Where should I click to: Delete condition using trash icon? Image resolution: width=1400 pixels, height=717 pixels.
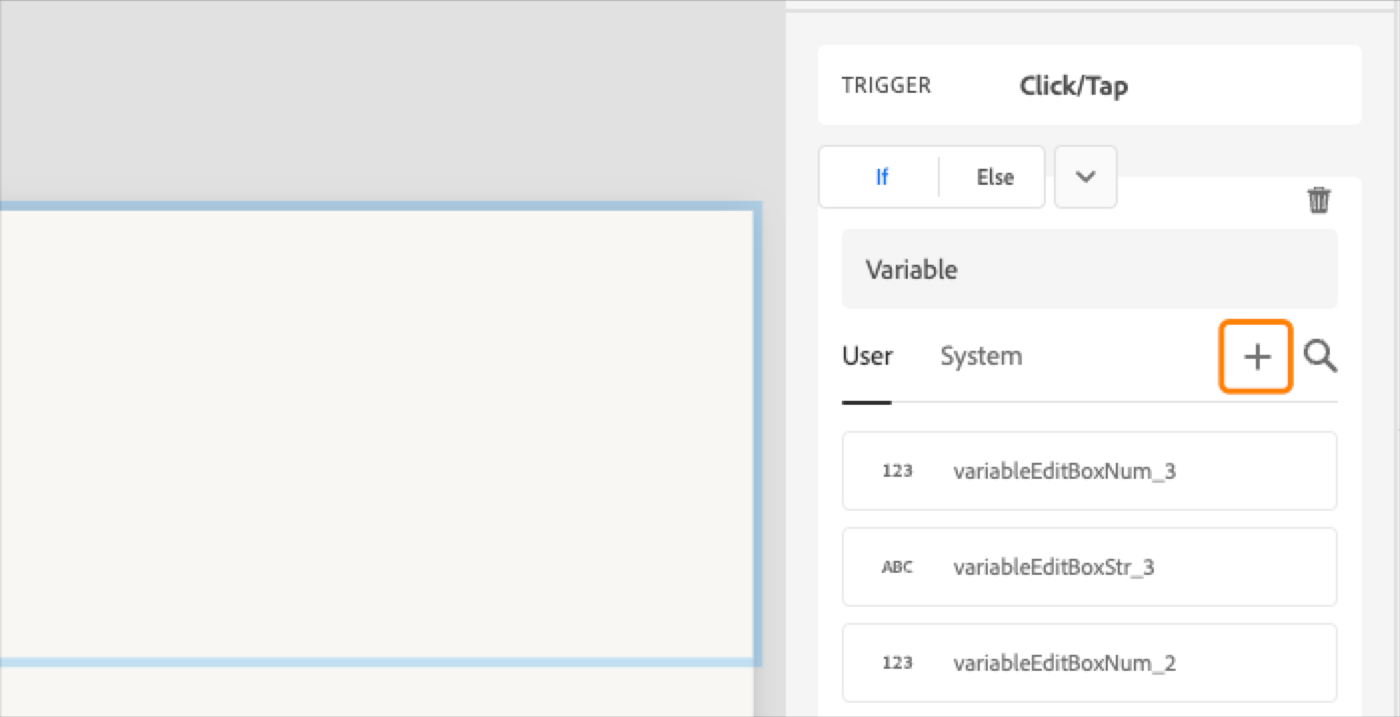click(1319, 200)
